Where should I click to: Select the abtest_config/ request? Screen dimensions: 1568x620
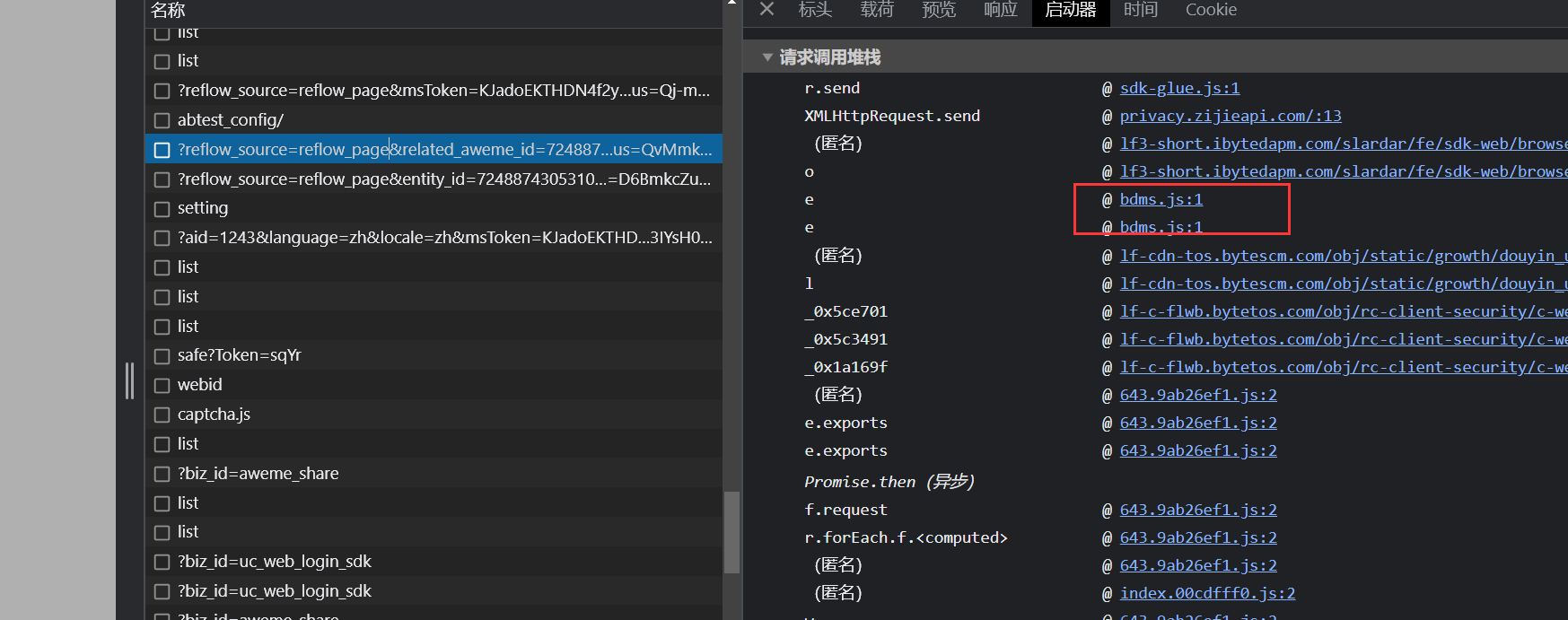pyautogui.click(x=434, y=120)
